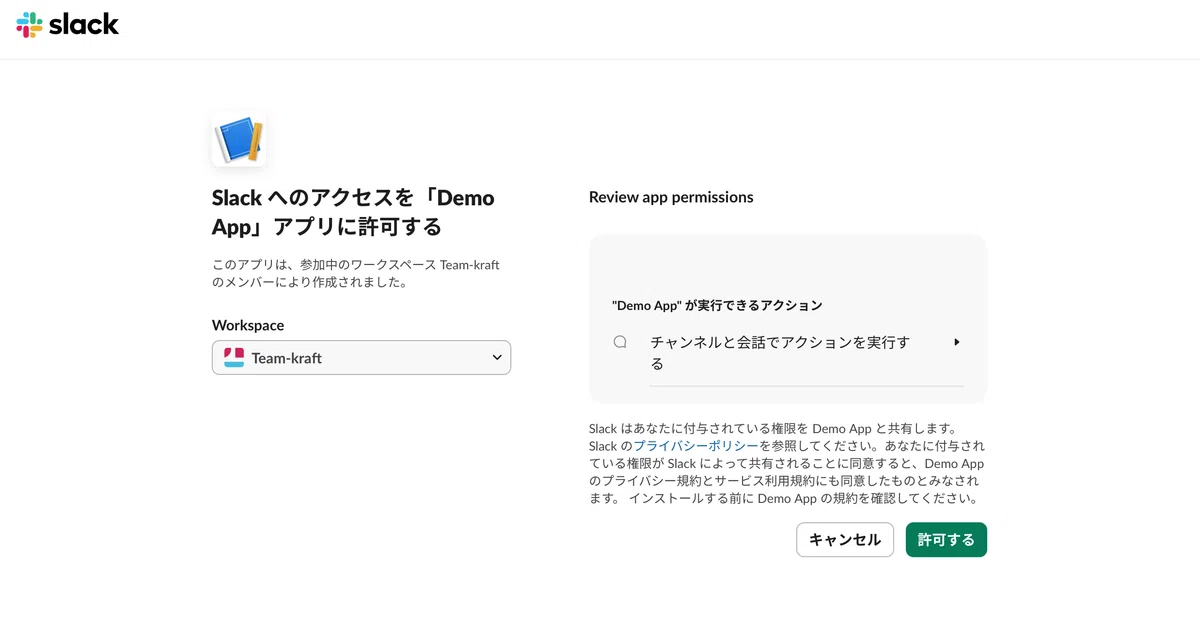The image size is (1200, 621).
Task: Open the プライバシーポリシー link
Action: [x=696, y=446]
